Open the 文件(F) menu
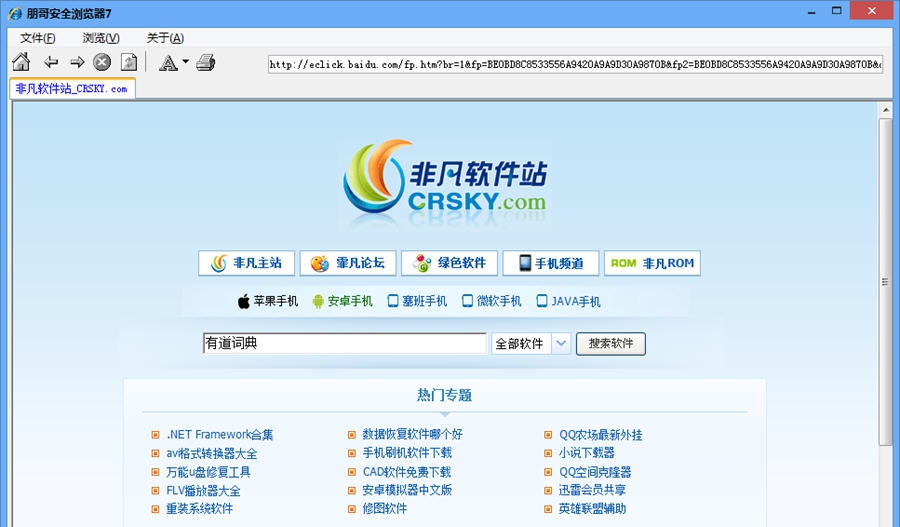The image size is (900, 527). tap(38, 38)
